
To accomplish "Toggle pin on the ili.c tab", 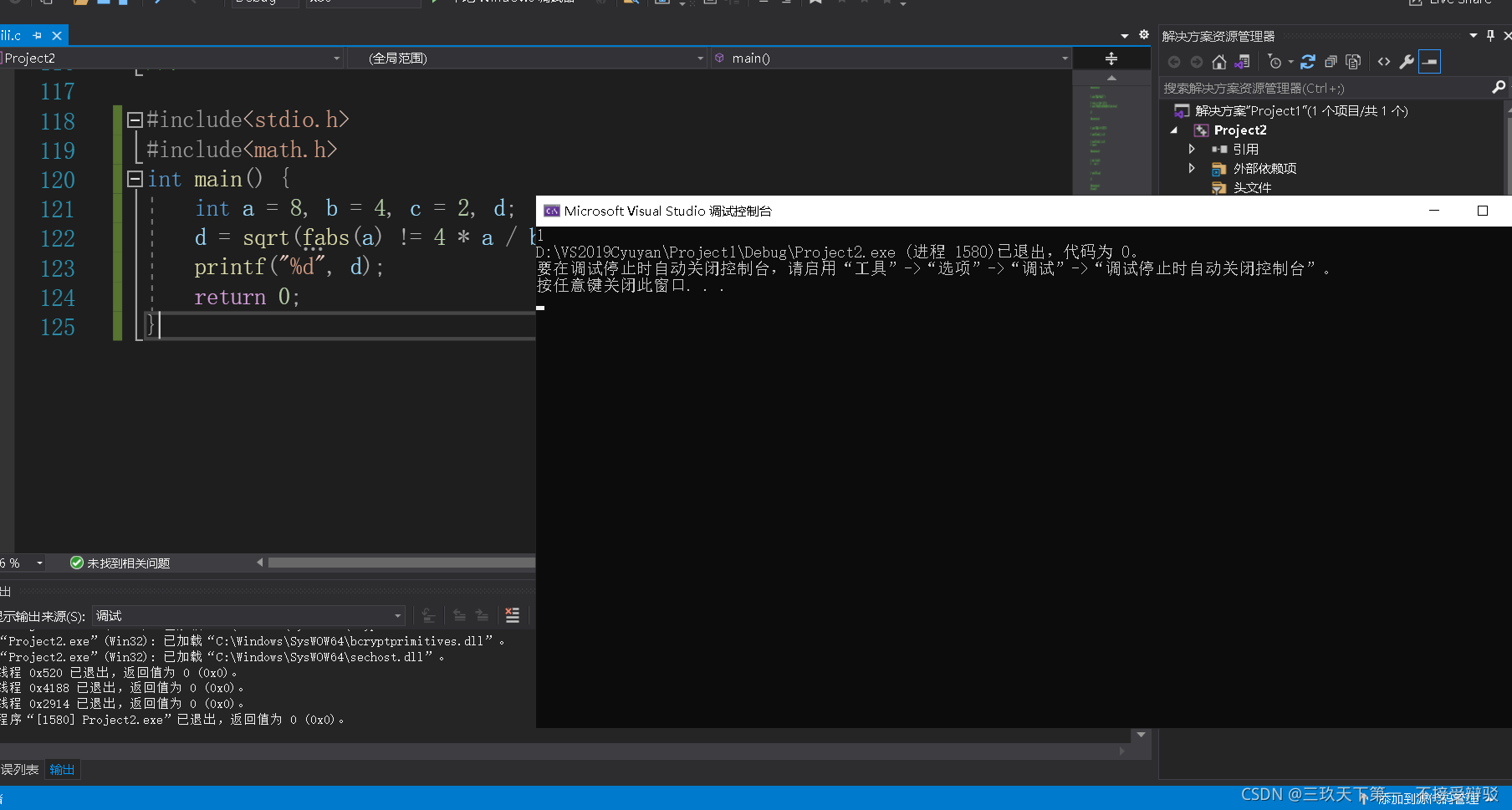I will [x=38, y=36].
